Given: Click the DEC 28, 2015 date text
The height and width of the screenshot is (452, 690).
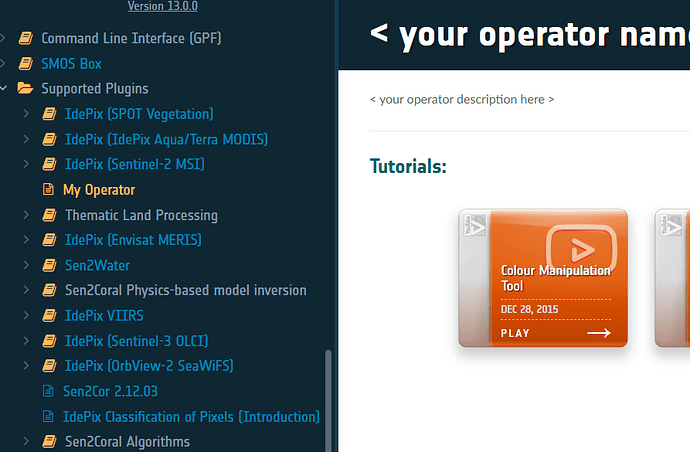Looking at the screenshot, I should [x=529, y=309].
